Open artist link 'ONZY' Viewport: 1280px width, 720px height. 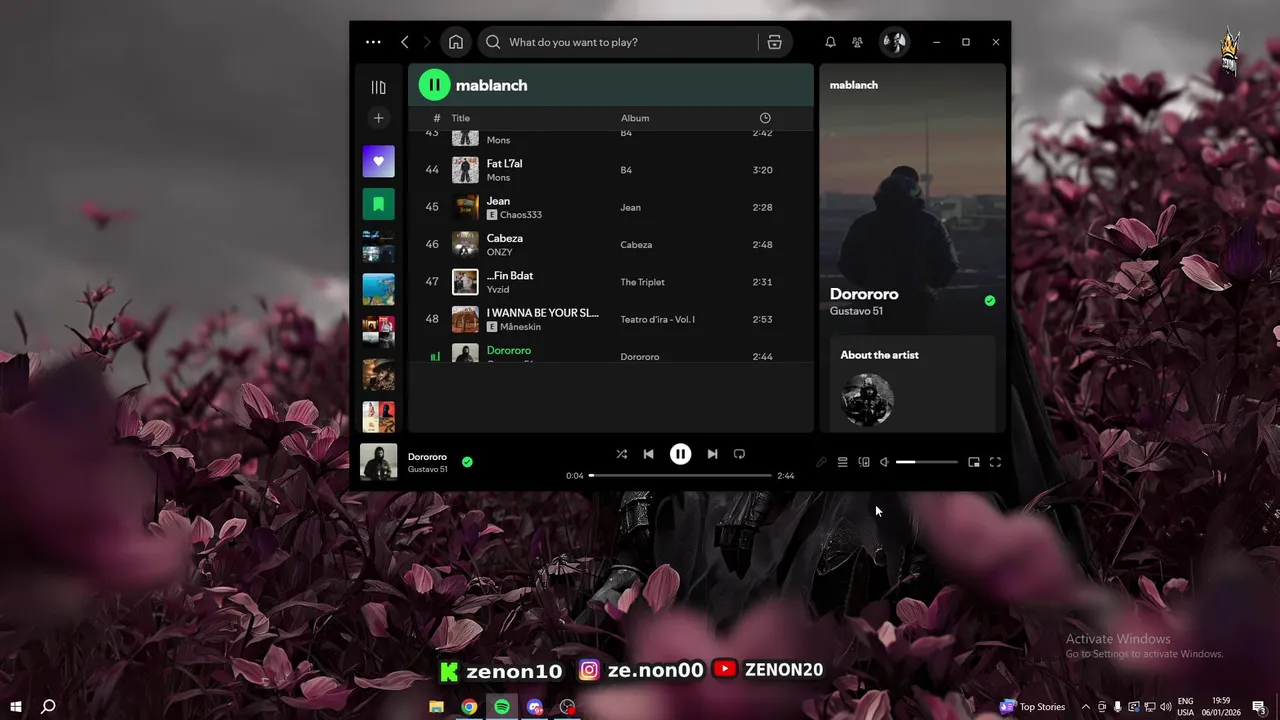(x=499, y=252)
